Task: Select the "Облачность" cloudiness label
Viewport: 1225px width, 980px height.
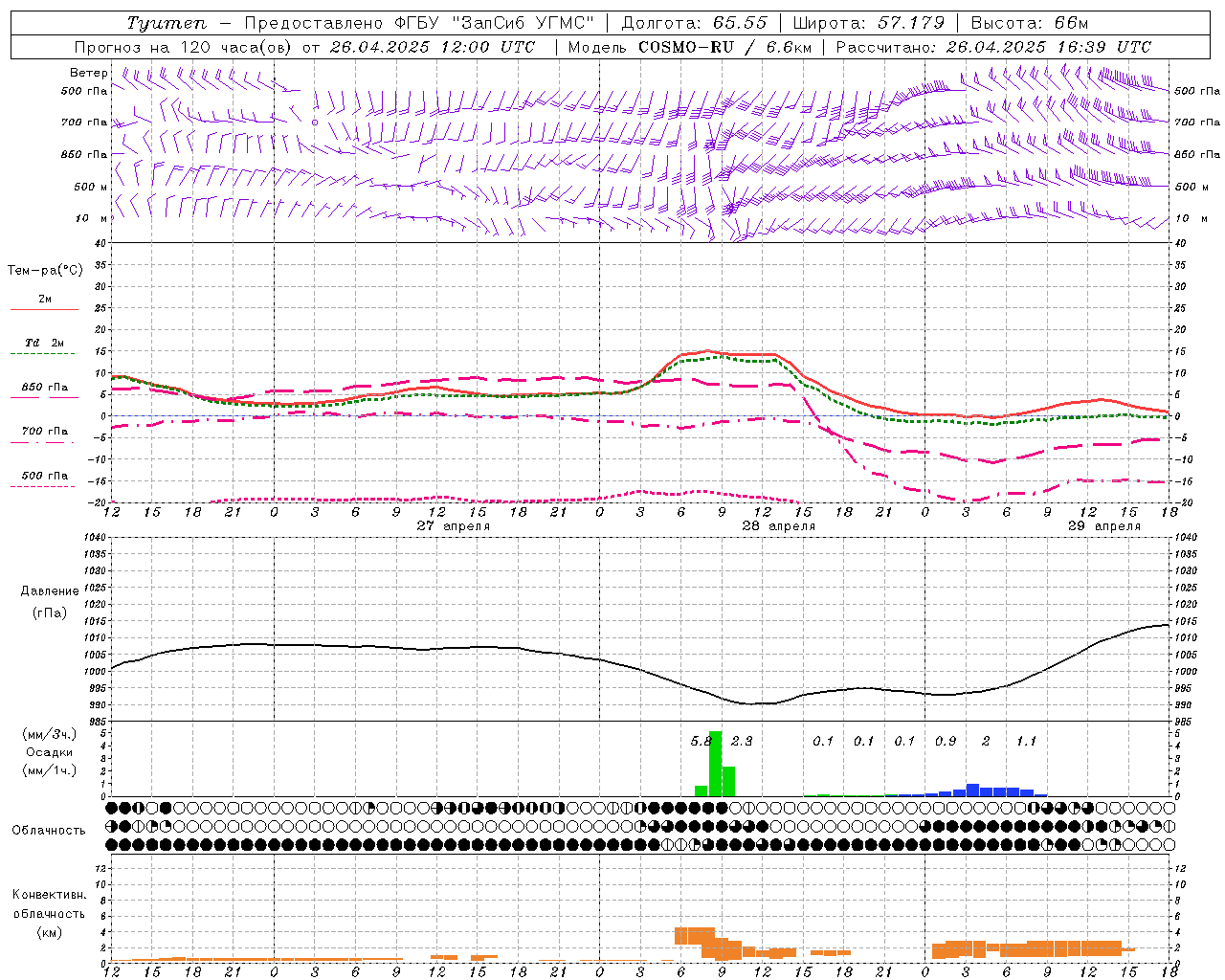Action: (49, 830)
